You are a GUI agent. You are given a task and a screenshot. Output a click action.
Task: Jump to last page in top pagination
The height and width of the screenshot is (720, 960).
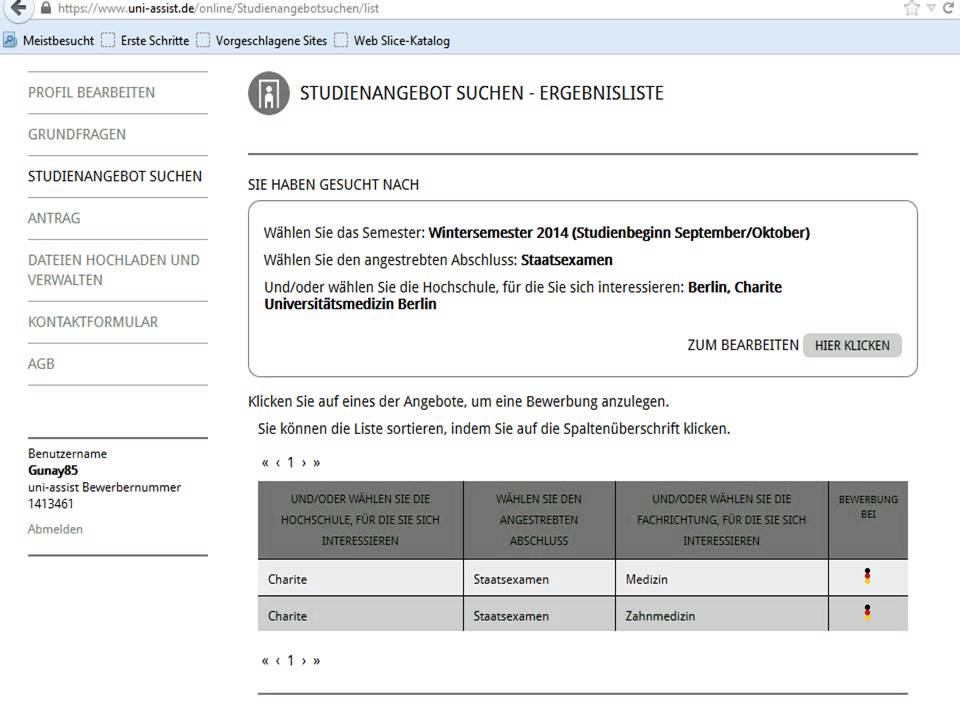(x=317, y=463)
